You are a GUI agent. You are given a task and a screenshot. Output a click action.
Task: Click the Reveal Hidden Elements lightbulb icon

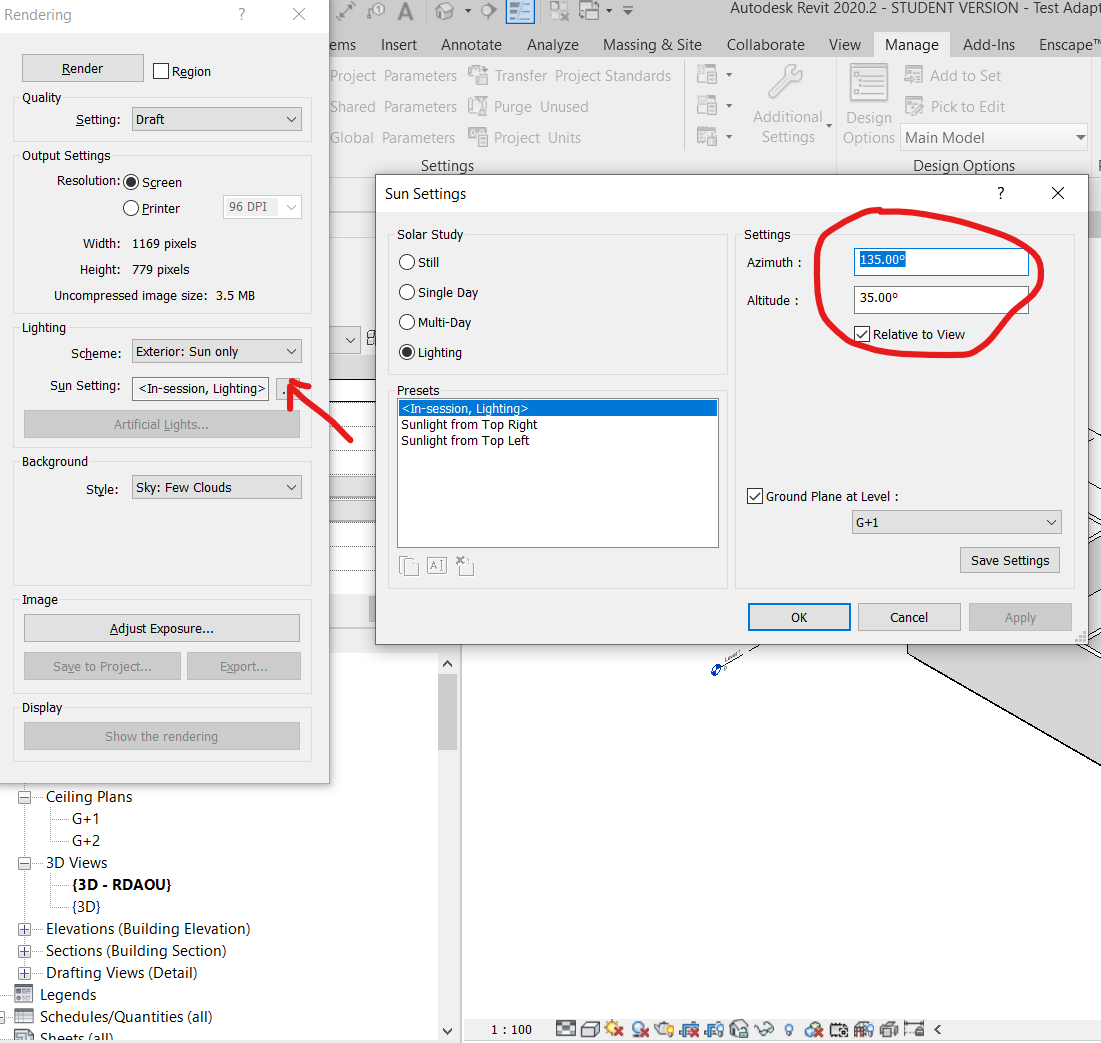pos(788,1029)
